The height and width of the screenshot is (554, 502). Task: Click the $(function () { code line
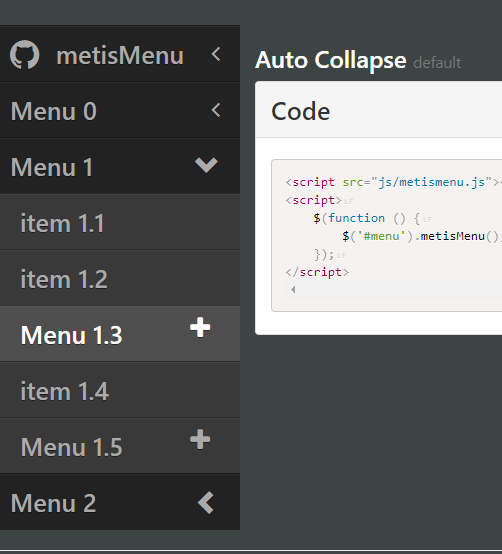[x=366, y=218]
